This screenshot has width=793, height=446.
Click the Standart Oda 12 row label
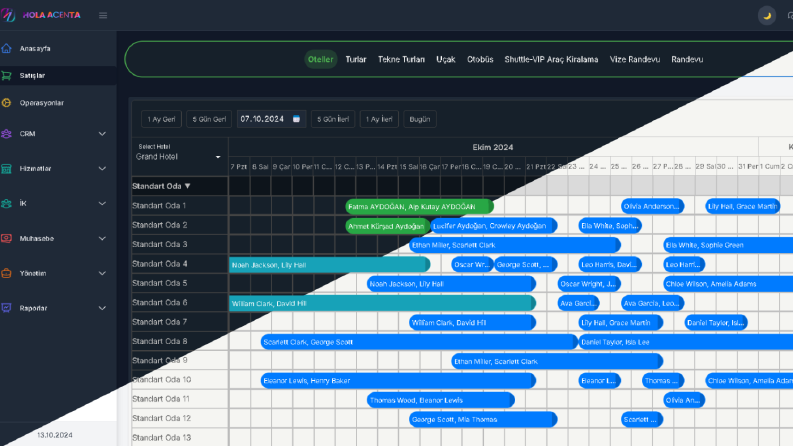[x=161, y=418]
